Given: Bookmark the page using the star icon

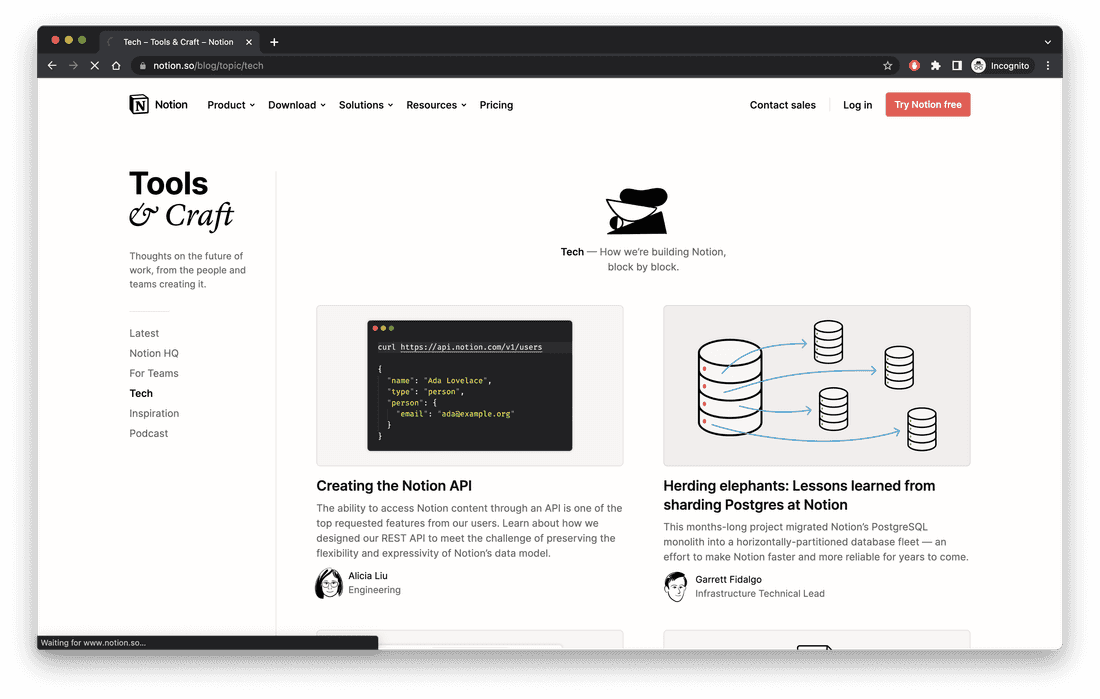Looking at the screenshot, I should [x=887, y=65].
